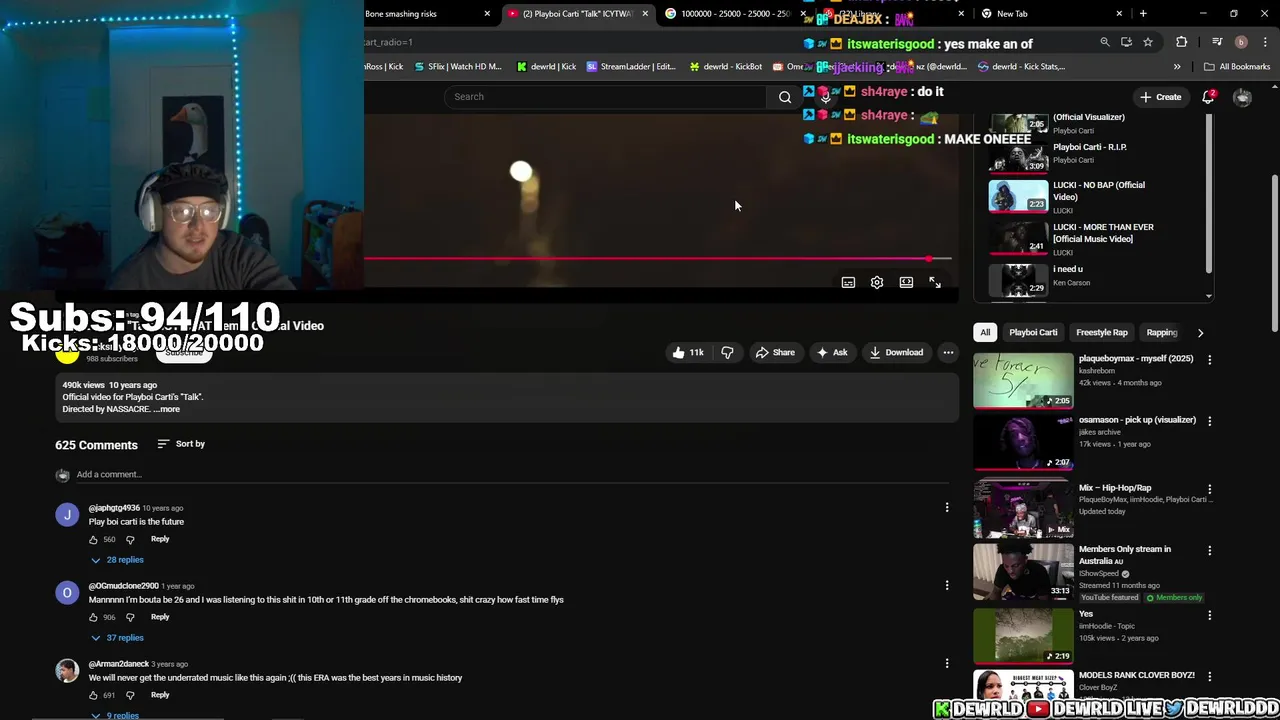The width and height of the screenshot is (1280, 720).
Task: Open video player settings gear
Action: 877,283
